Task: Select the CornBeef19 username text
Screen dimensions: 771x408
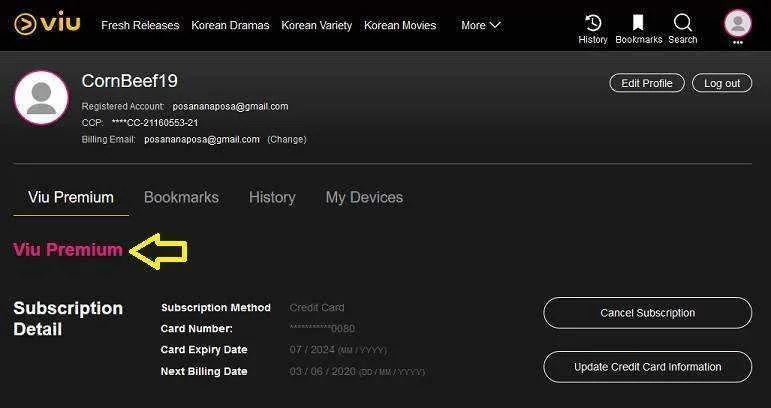Action: (129, 81)
